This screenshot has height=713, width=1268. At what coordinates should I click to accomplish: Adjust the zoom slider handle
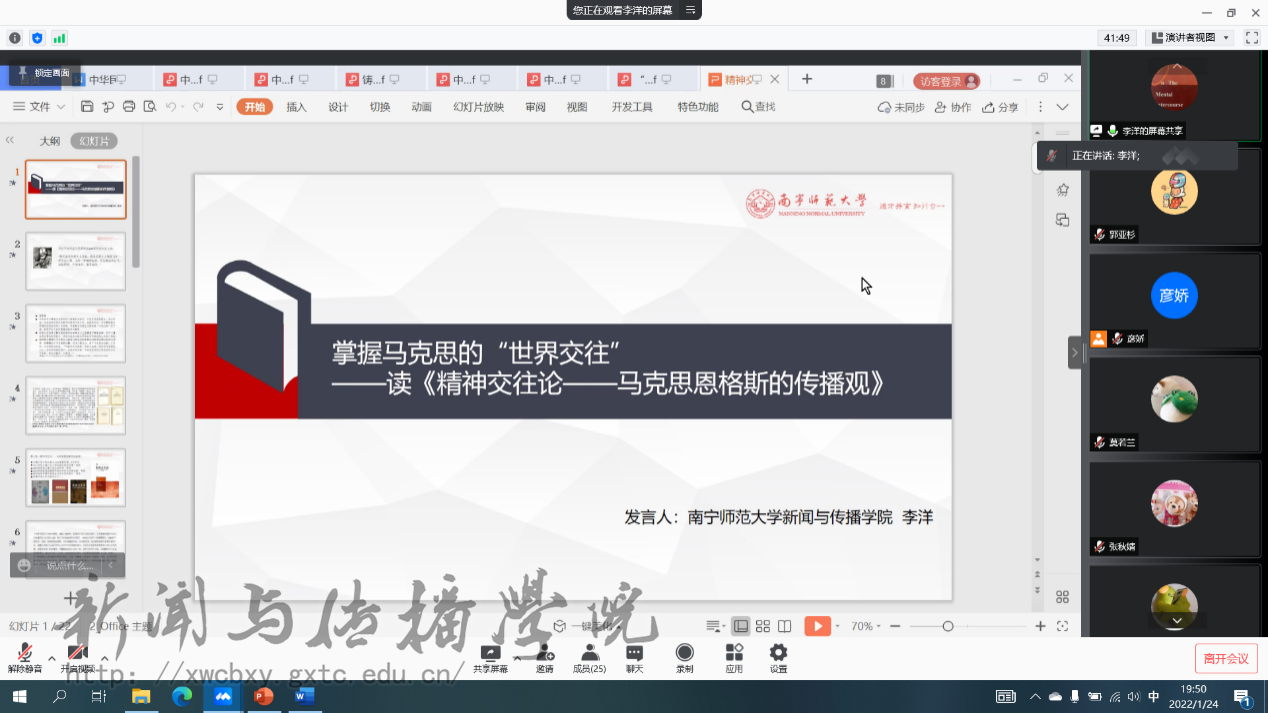pyautogui.click(x=948, y=626)
